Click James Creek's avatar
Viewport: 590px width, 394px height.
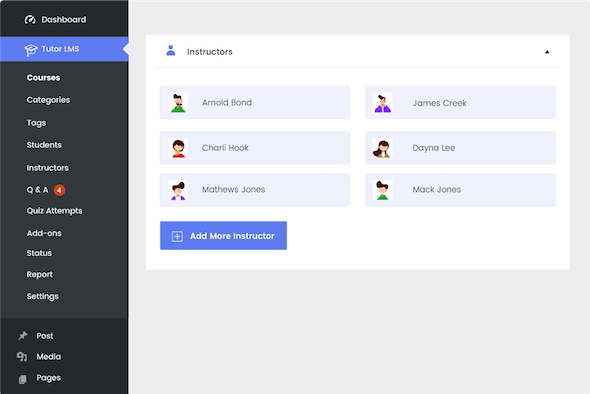click(x=383, y=103)
